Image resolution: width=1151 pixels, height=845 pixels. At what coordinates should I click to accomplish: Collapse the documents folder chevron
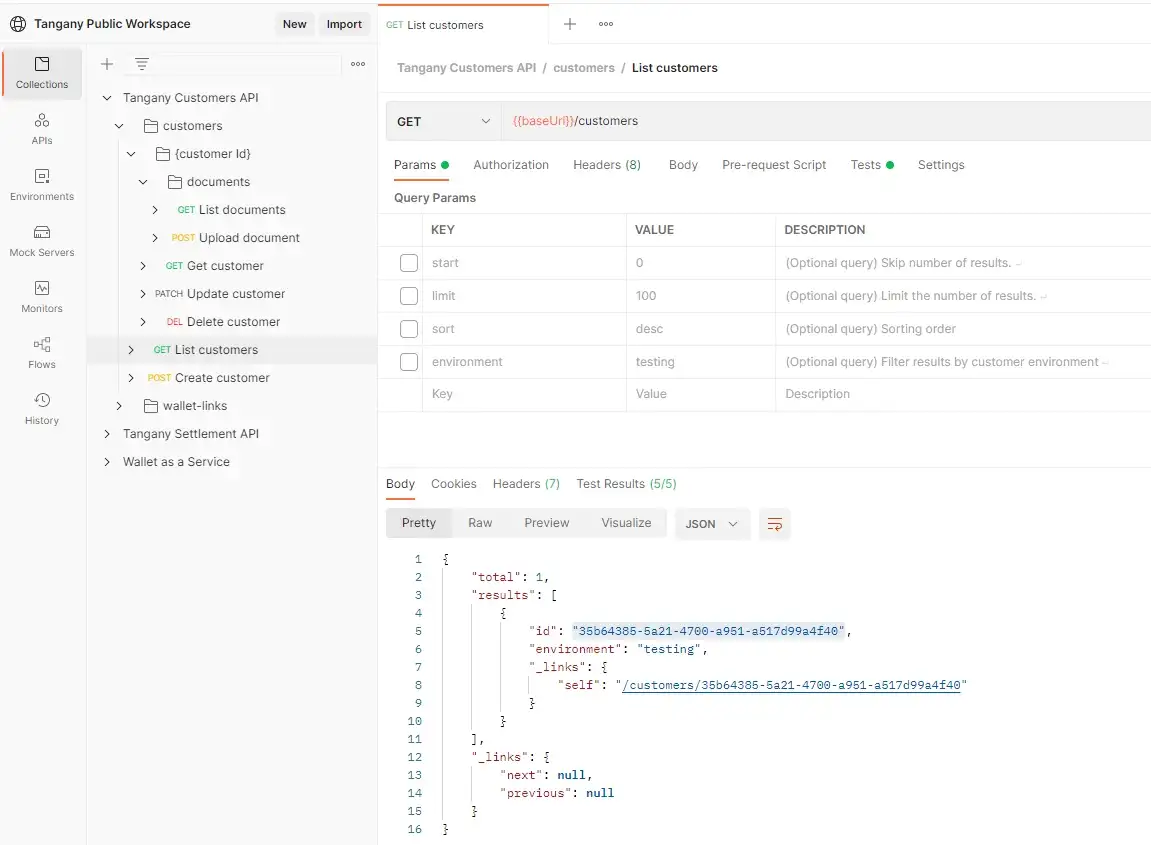[143, 182]
